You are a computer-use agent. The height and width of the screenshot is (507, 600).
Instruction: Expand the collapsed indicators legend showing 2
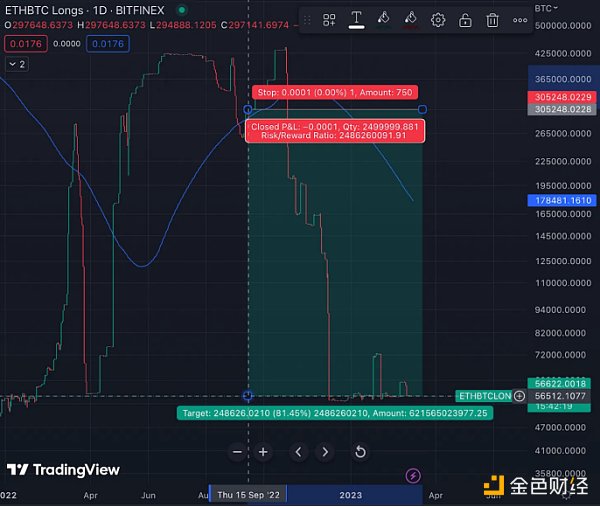click(17, 64)
